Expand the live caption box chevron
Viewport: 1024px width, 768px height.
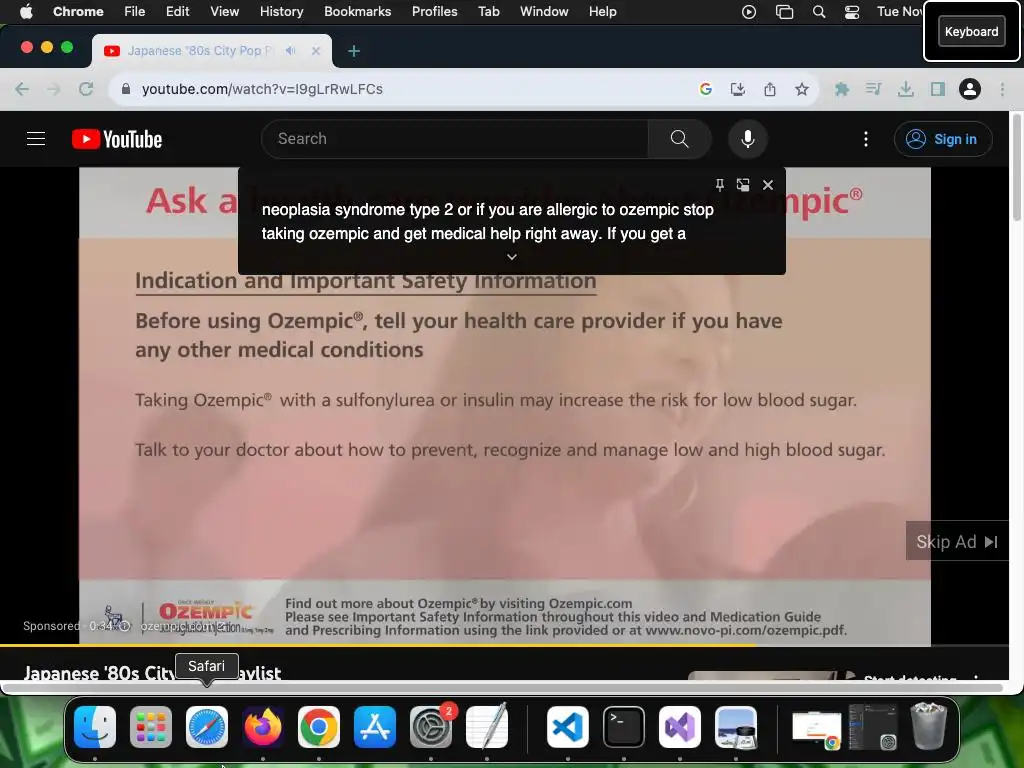512,257
